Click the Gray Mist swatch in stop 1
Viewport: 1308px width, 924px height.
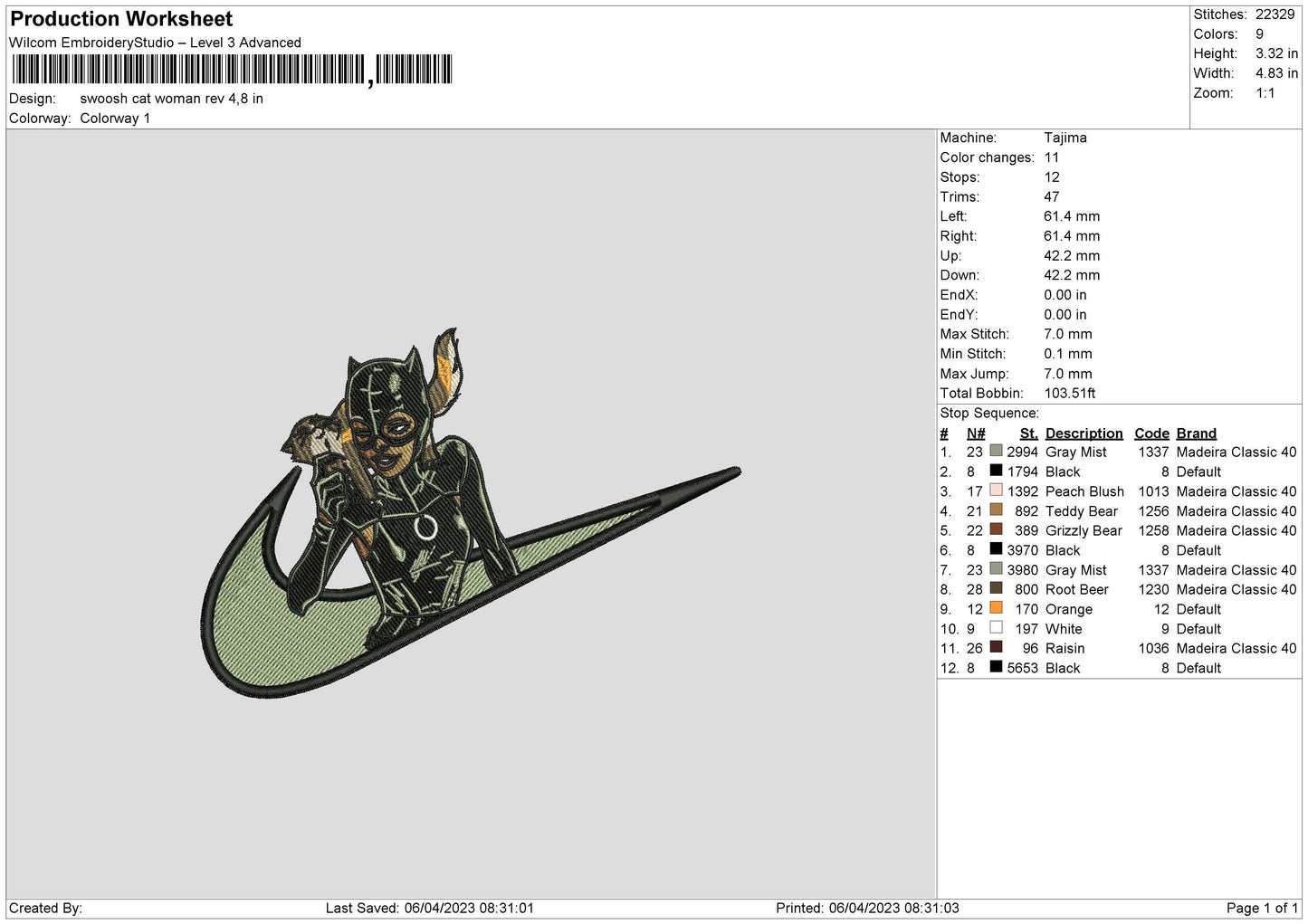point(996,452)
